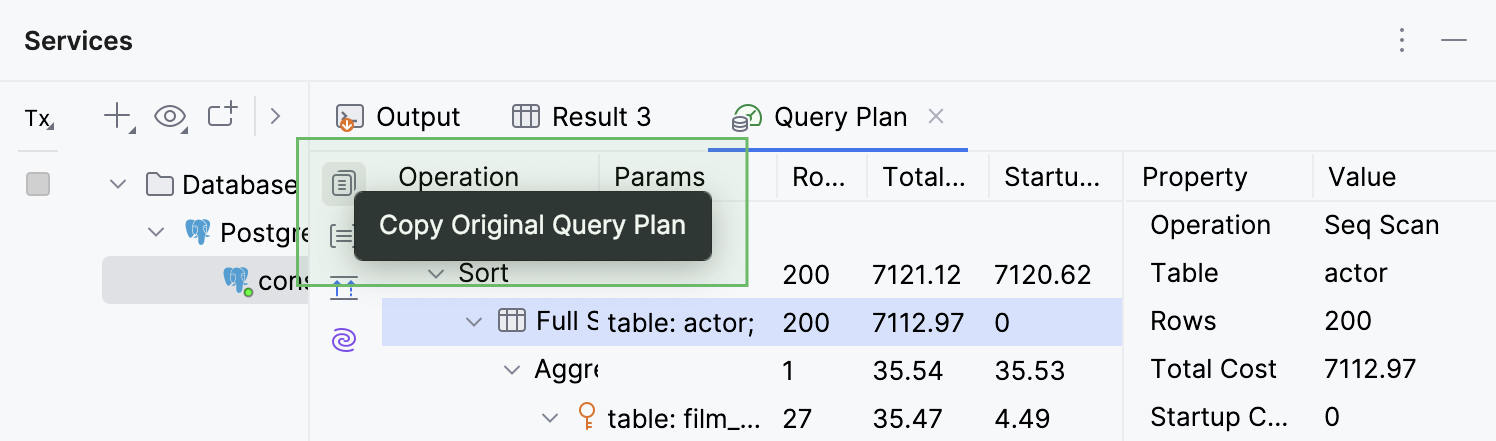Switch to the Result 3 tab
The image size is (1496, 441).
coord(581,118)
